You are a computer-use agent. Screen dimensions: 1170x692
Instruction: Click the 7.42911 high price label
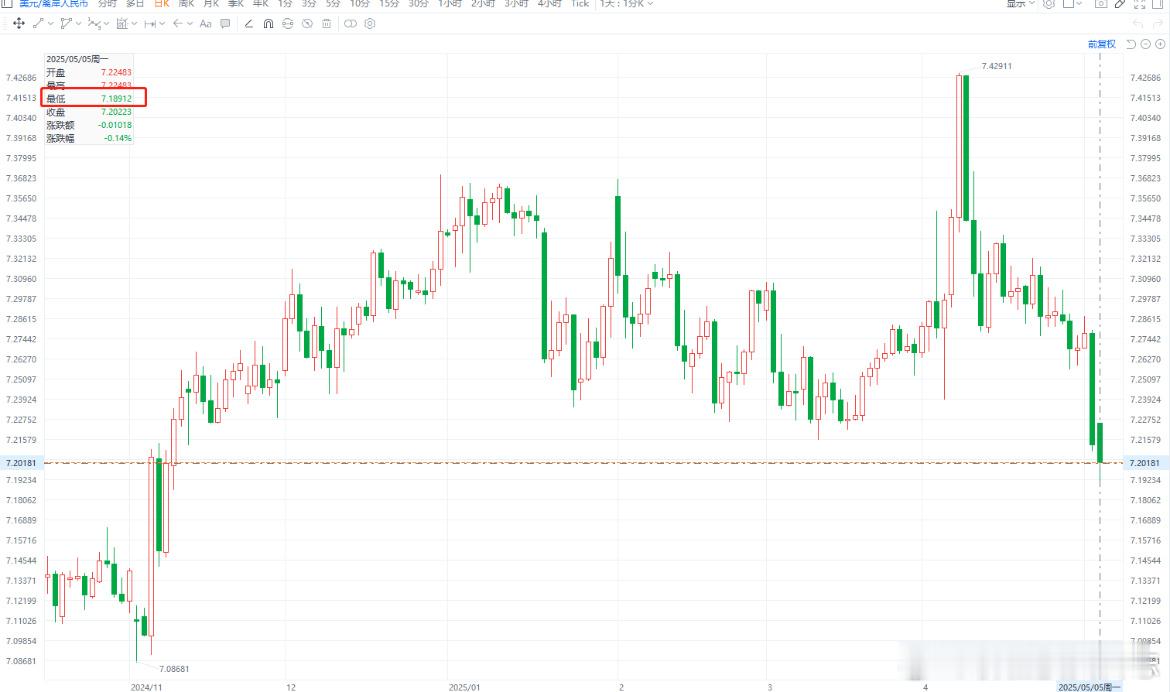(996, 66)
